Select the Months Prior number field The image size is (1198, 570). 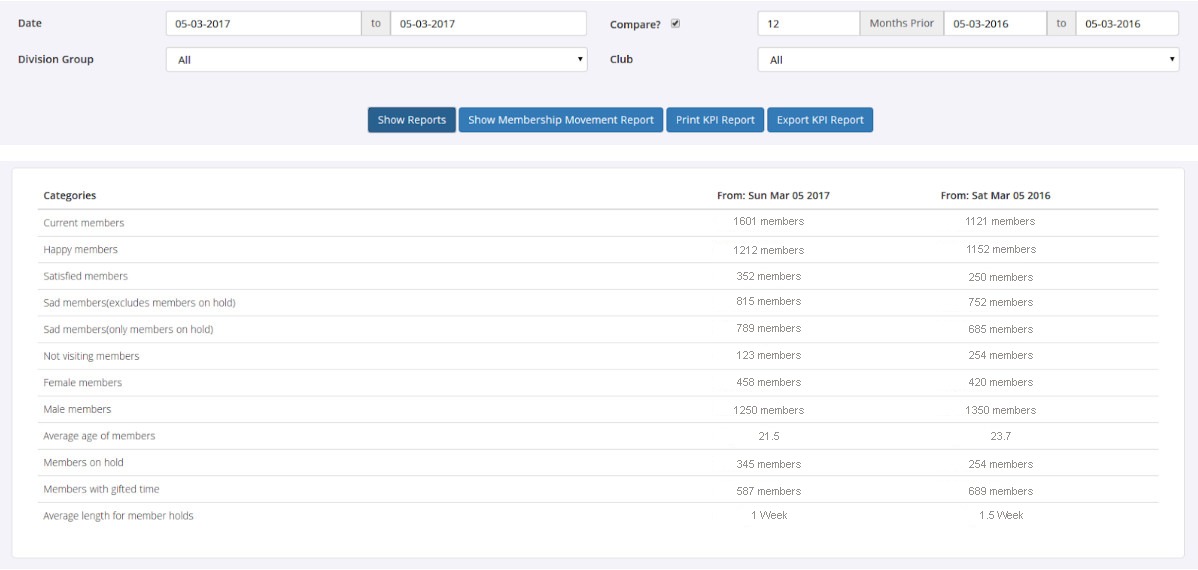click(x=808, y=24)
